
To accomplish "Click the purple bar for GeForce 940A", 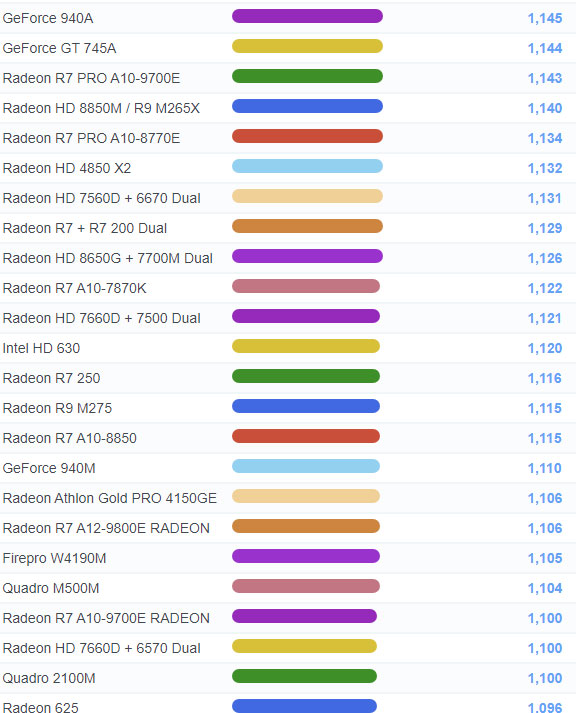I will click(307, 16).
